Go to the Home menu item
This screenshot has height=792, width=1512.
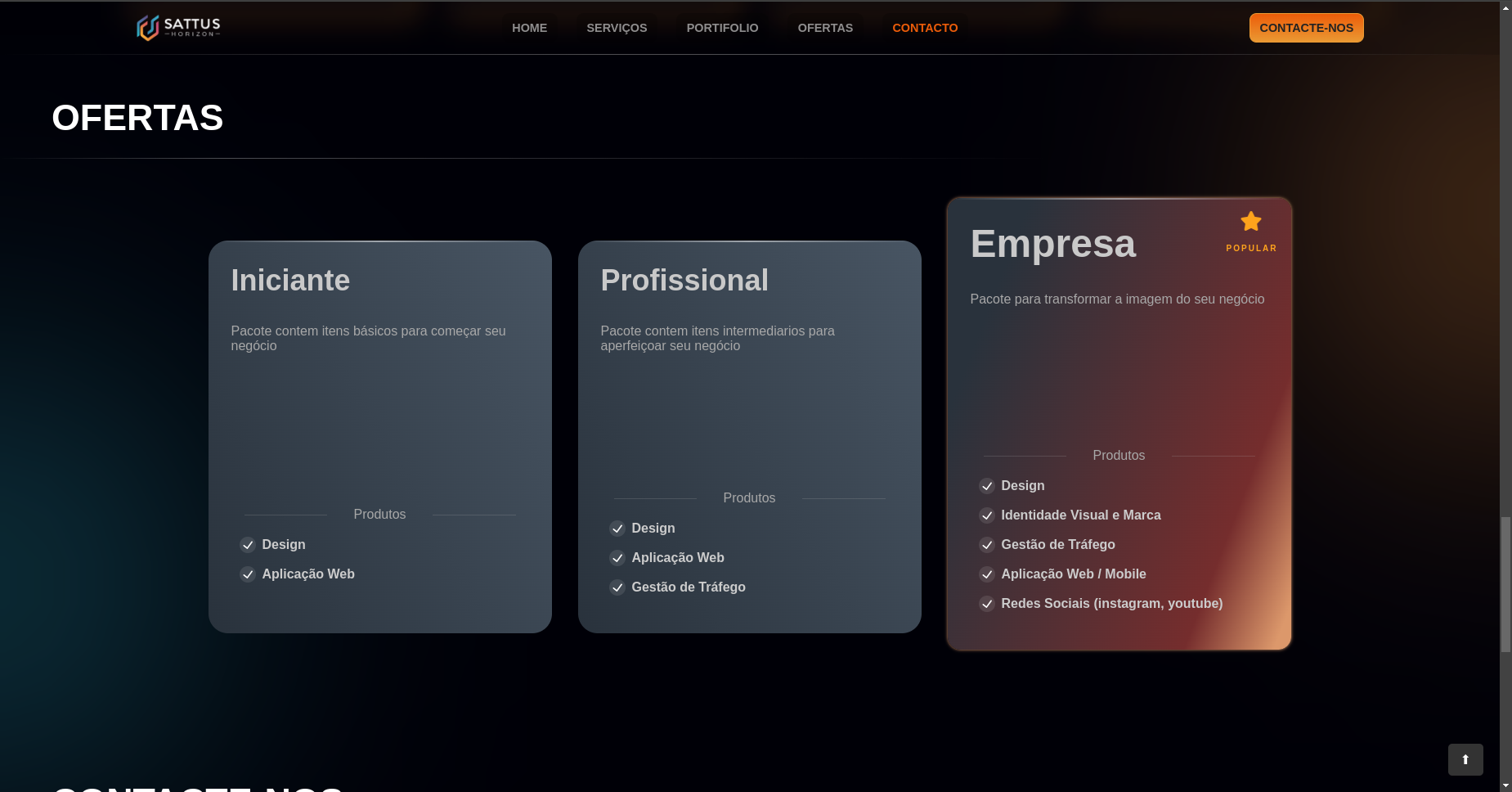[529, 28]
